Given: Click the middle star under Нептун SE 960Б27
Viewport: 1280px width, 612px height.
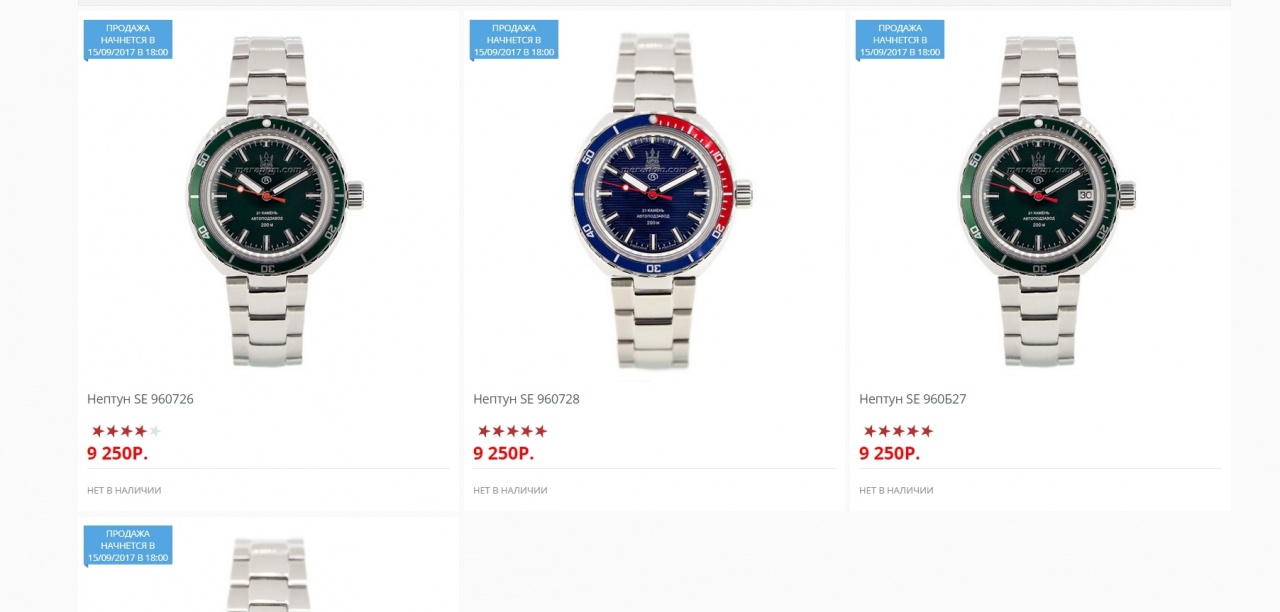Looking at the screenshot, I should [x=898, y=431].
